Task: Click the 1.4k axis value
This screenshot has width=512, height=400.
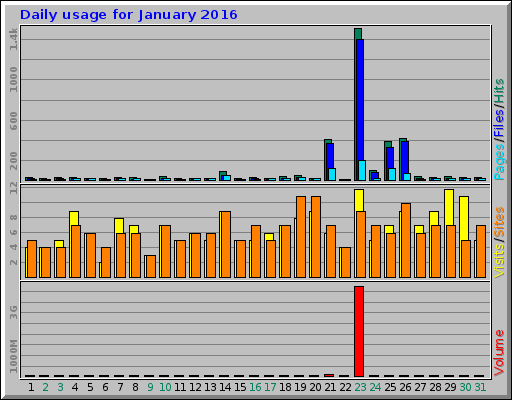Action: [13, 39]
